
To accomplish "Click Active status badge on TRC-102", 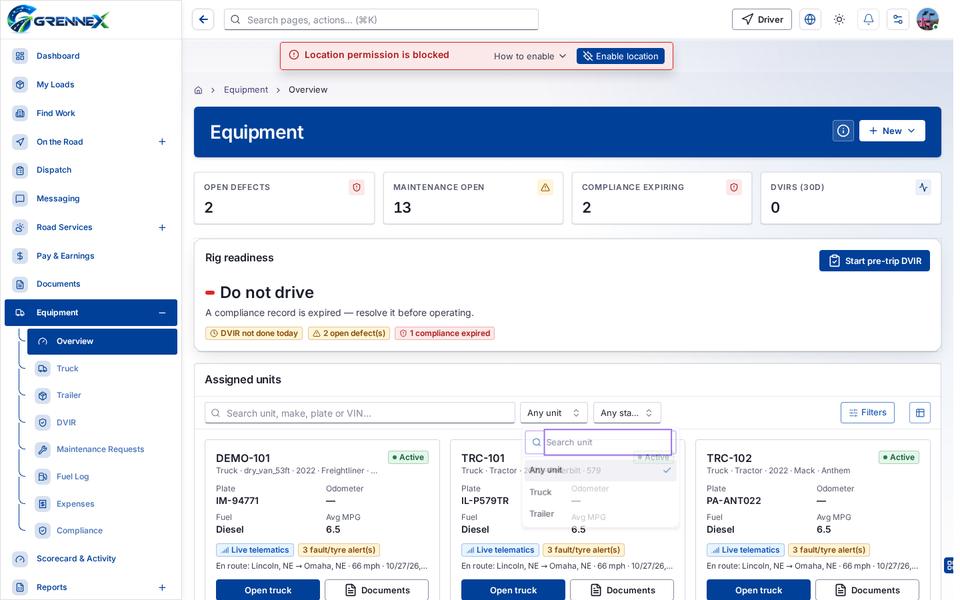I will [x=899, y=457].
